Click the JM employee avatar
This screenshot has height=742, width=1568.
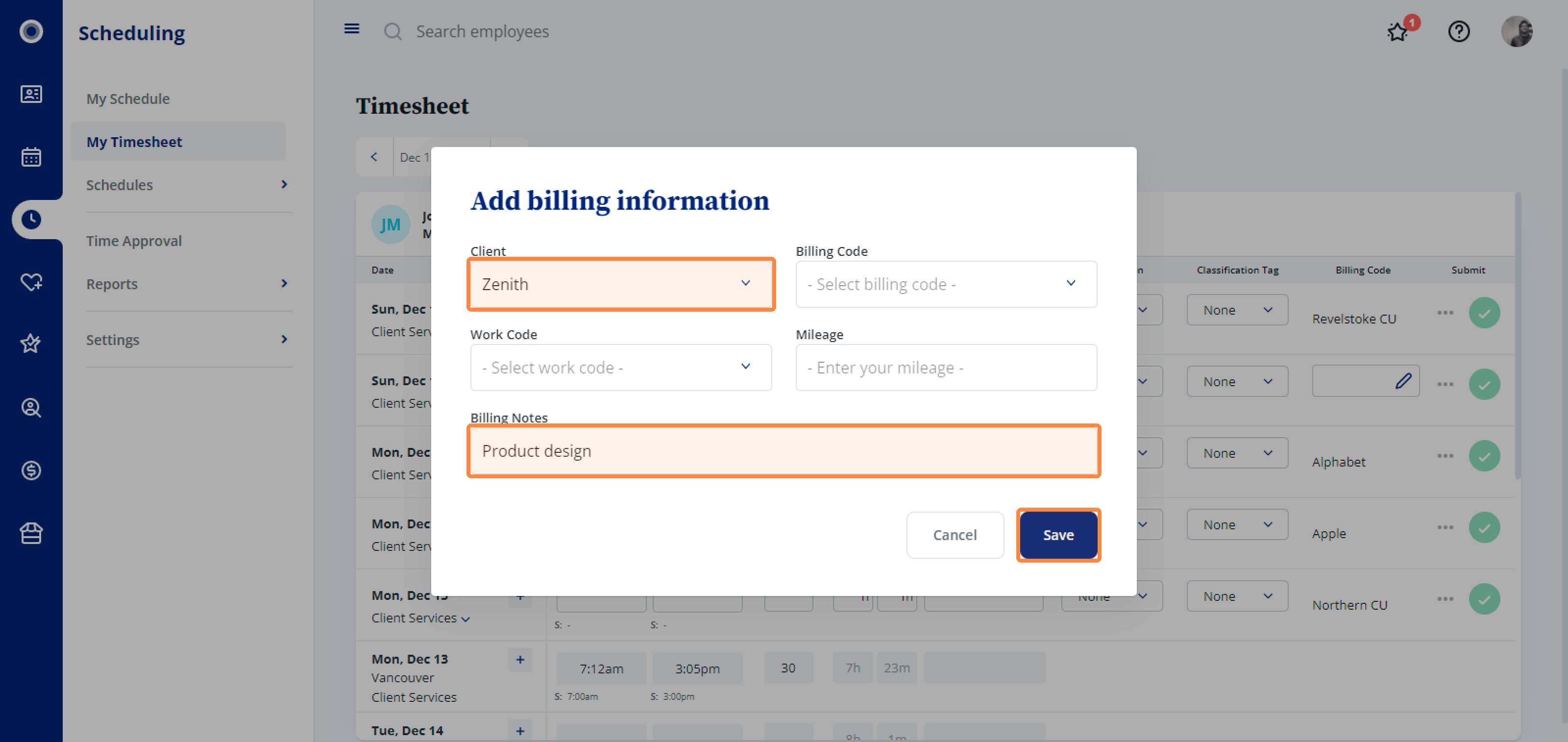[x=391, y=224]
